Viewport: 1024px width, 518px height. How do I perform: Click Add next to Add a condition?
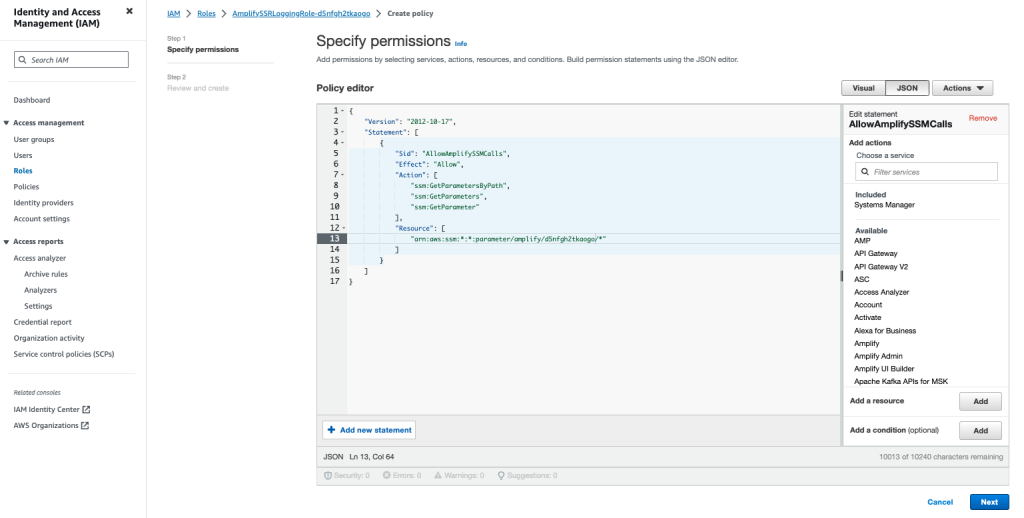[x=980, y=430]
